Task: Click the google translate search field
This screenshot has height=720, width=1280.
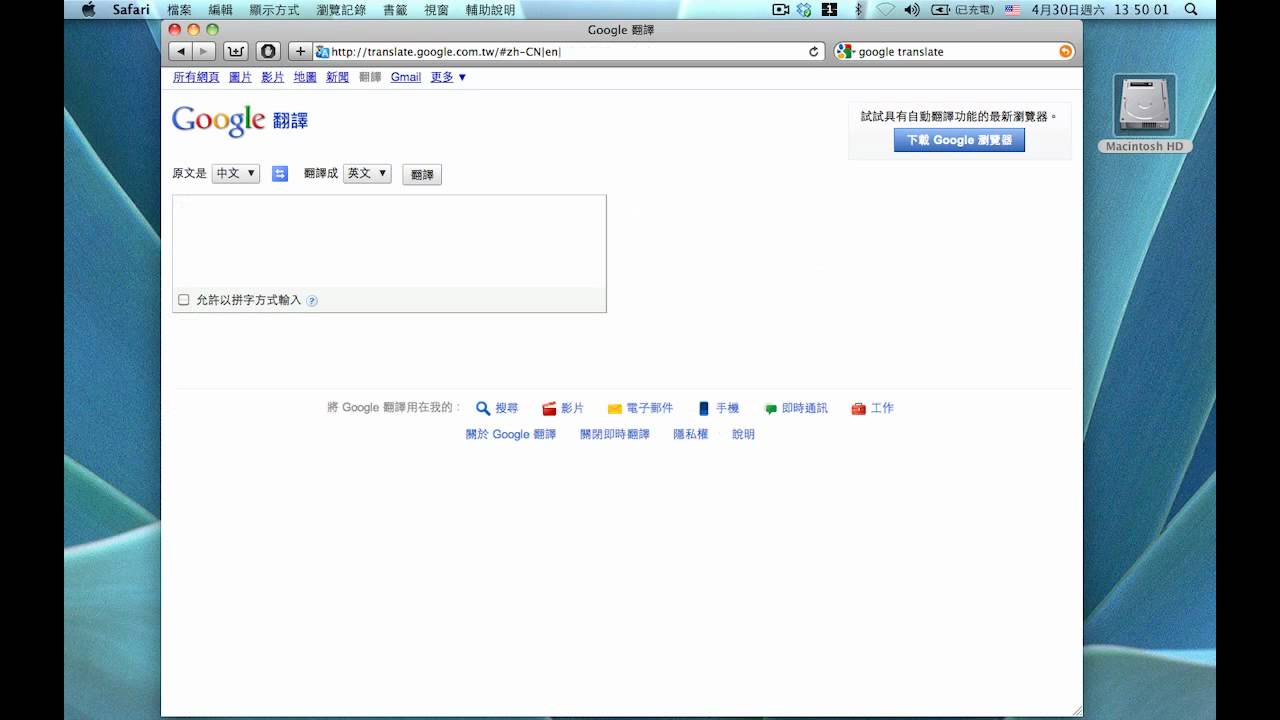Action: (955, 51)
